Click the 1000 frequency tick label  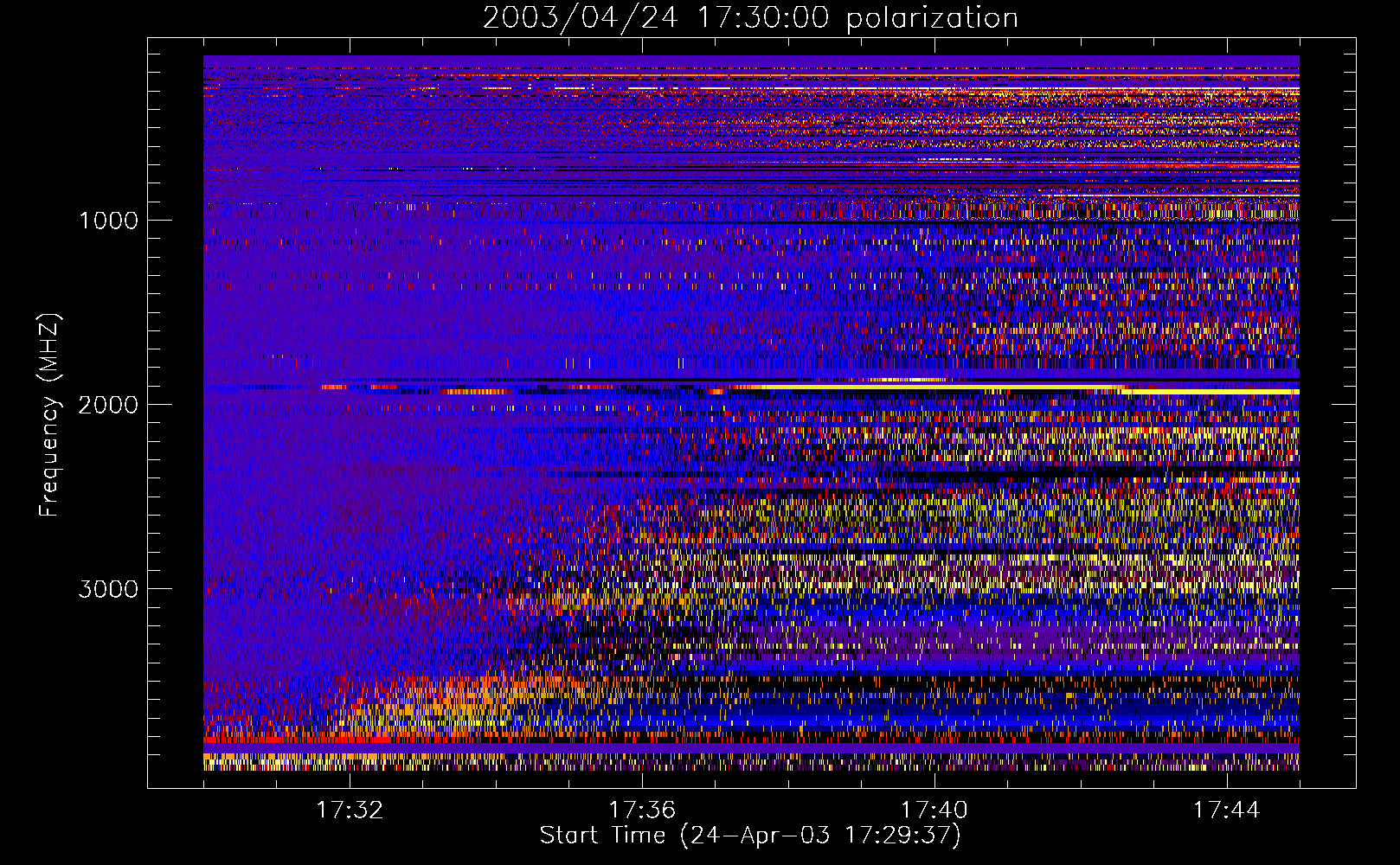click(x=108, y=221)
